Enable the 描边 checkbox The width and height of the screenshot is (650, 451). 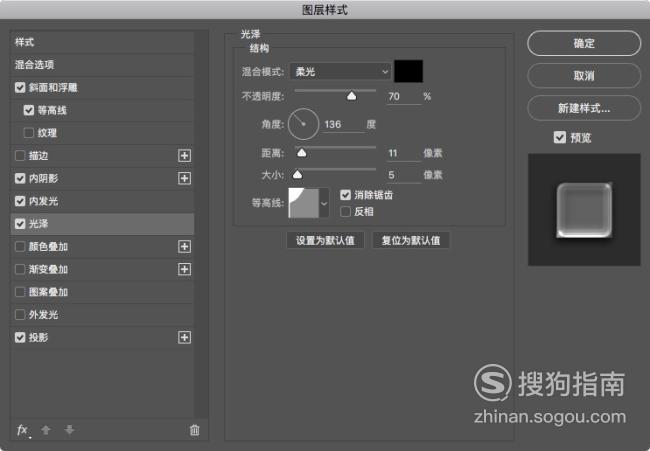(20, 155)
